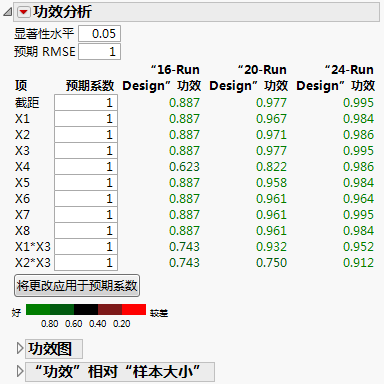This screenshot has width=384, height=384.
Task: Click the X1 20-Run power value 0.967
Action: click(271, 119)
